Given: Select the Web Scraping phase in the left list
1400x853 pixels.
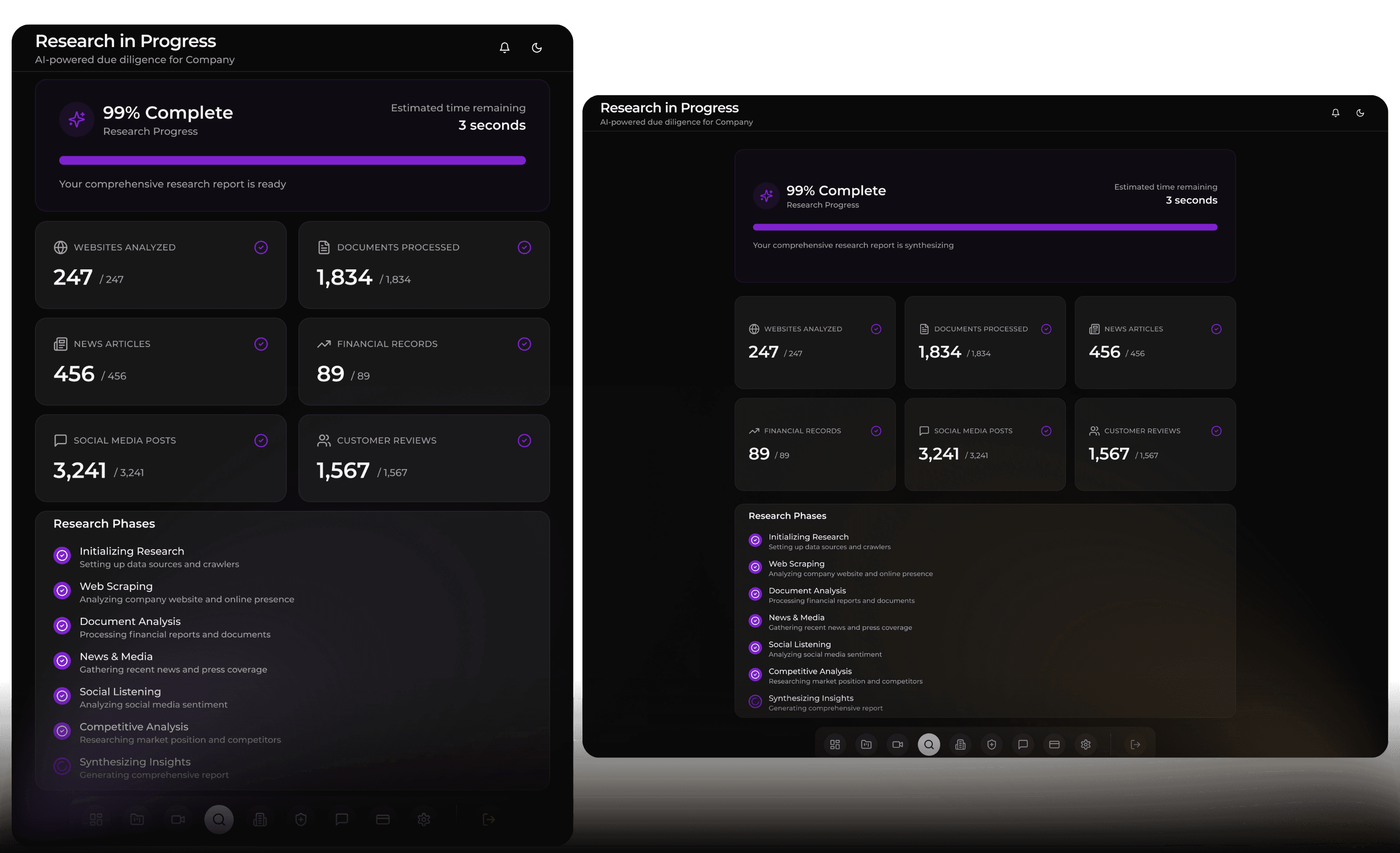Looking at the screenshot, I should pos(116,586).
